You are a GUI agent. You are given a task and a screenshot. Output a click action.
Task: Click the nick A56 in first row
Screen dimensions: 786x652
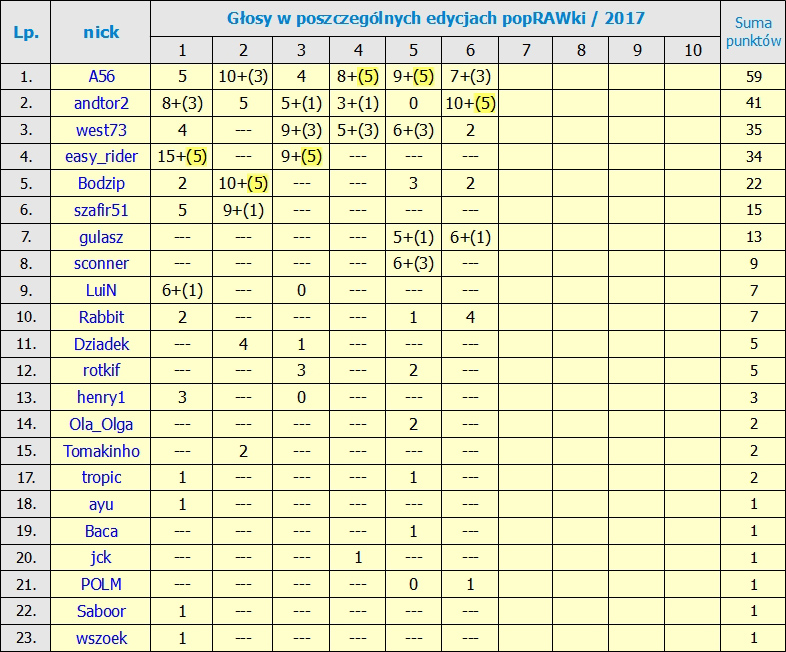[x=101, y=75]
